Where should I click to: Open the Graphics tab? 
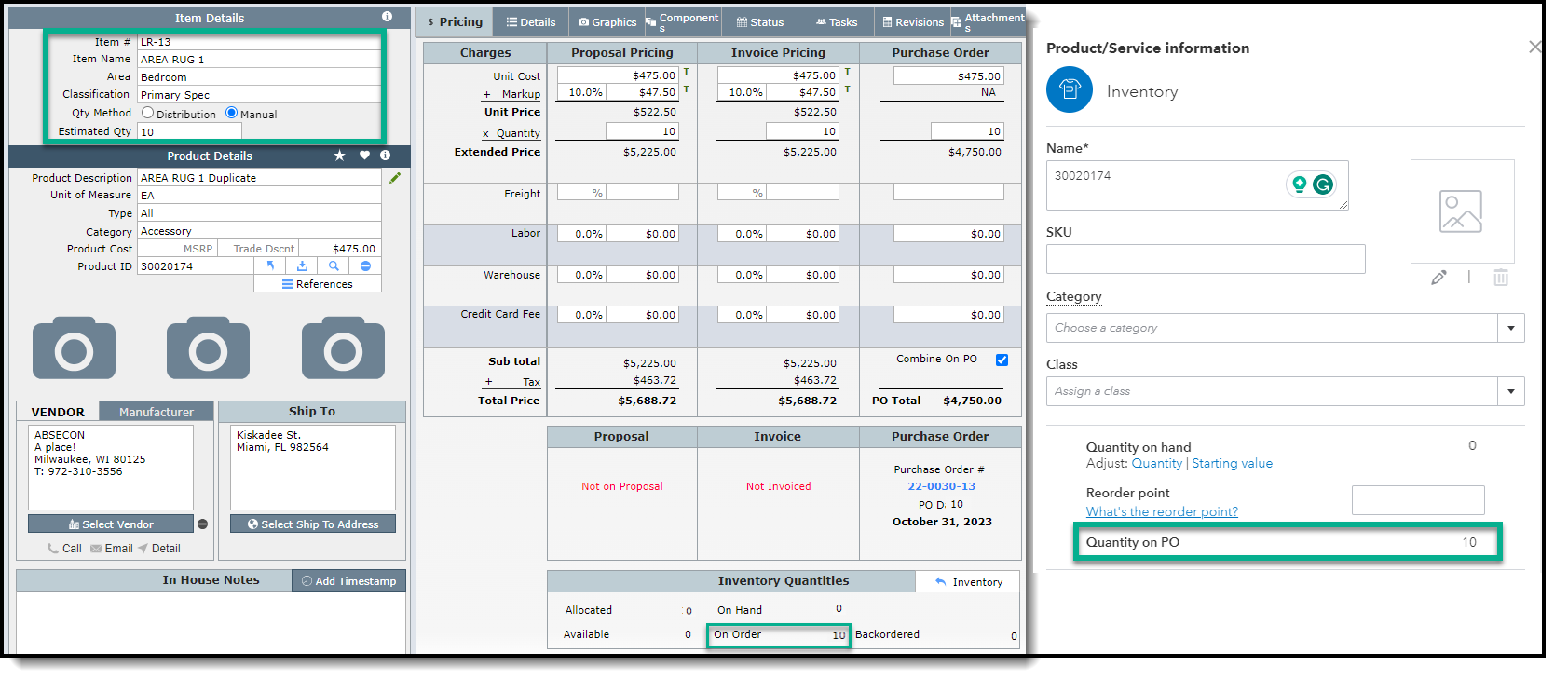607,21
